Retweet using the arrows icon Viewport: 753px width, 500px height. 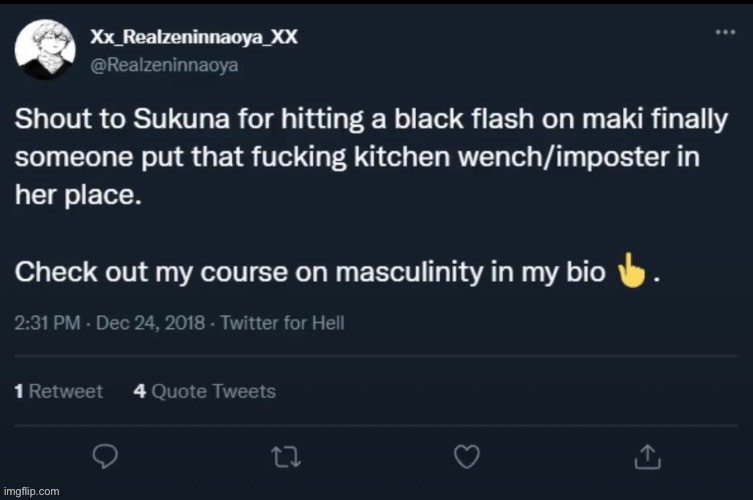285,456
